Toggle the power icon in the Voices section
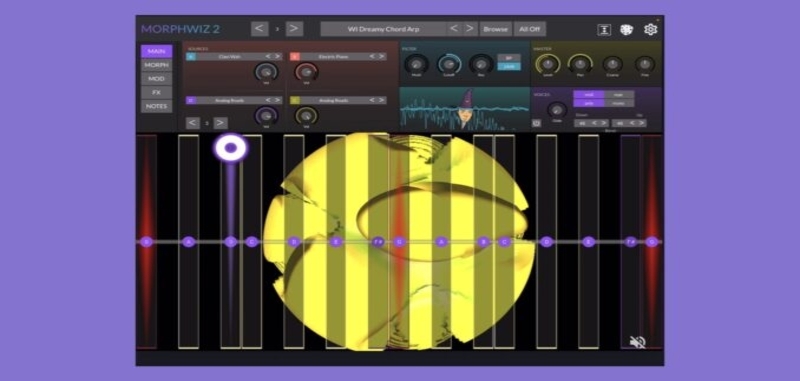The height and width of the screenshot is (381, 800). 536,123
